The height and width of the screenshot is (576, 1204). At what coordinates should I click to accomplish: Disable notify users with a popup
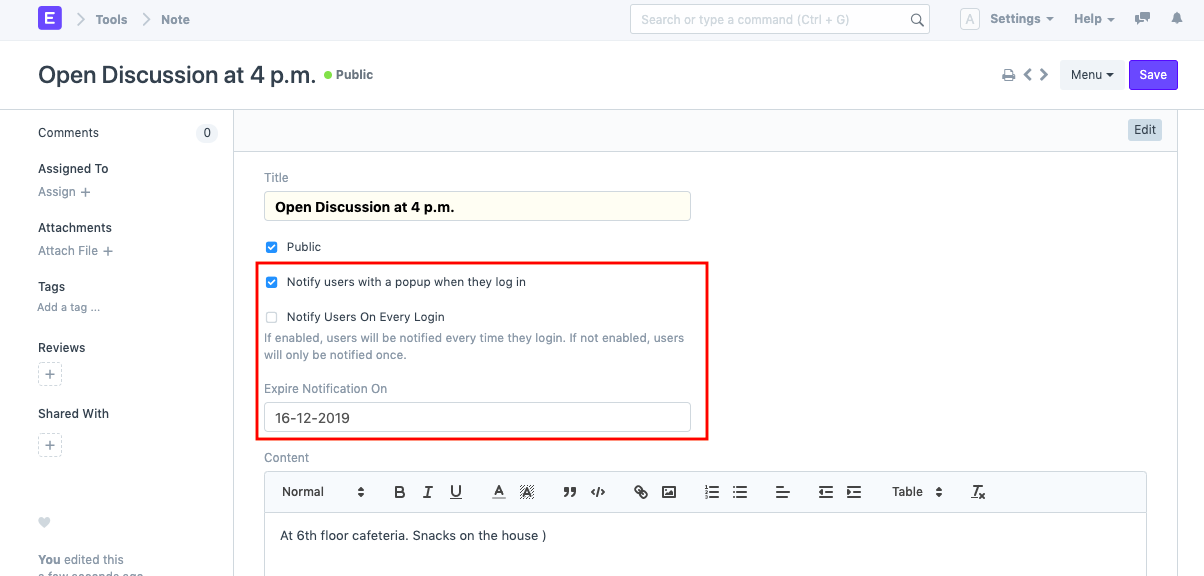pos(271,282)
